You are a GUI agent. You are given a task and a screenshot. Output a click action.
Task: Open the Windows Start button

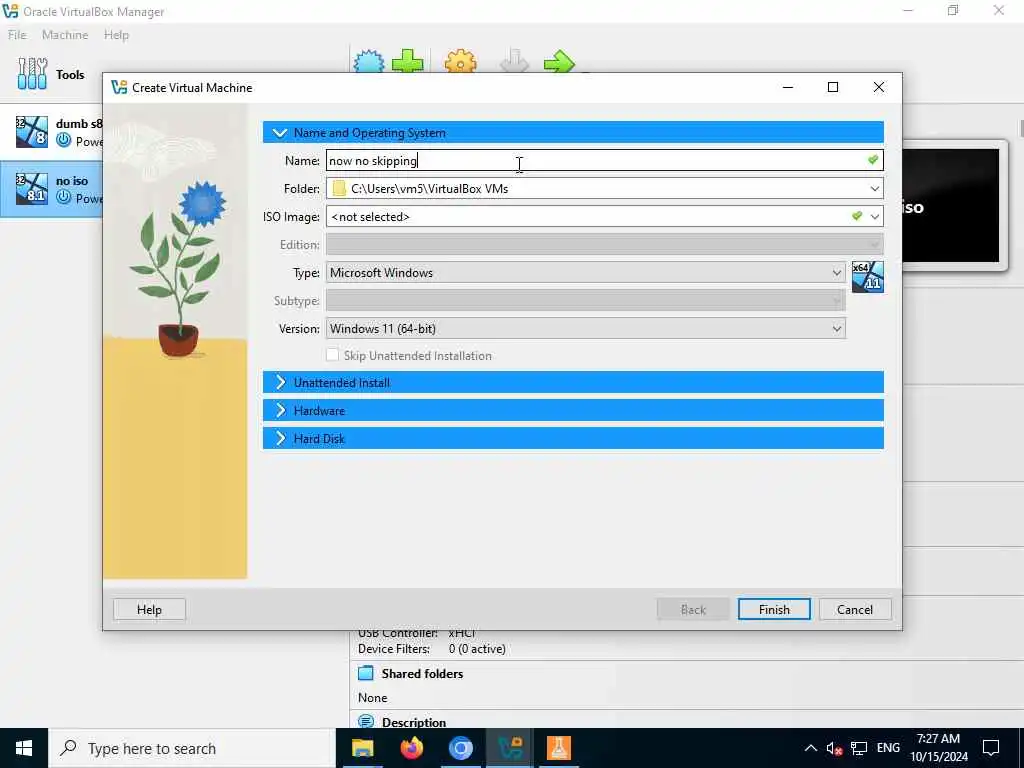[24, 748]
